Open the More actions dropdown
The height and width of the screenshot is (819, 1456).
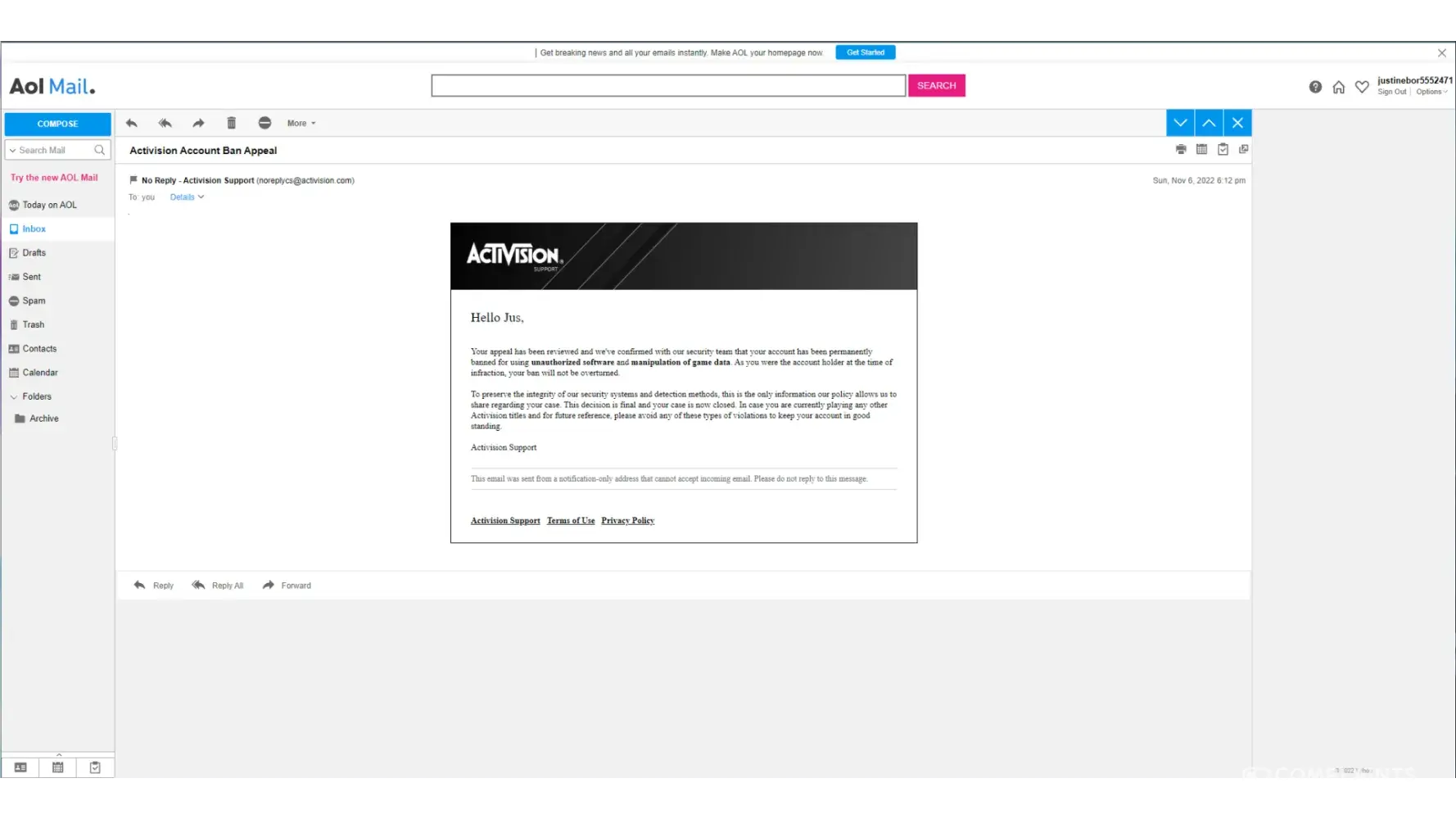301,124
